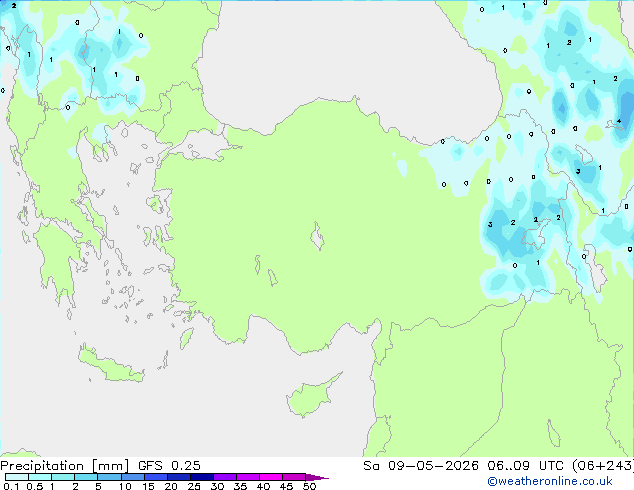Click the 0.5–1 mm legend swatch
The image size is (634, 490).
coord(40,477)
